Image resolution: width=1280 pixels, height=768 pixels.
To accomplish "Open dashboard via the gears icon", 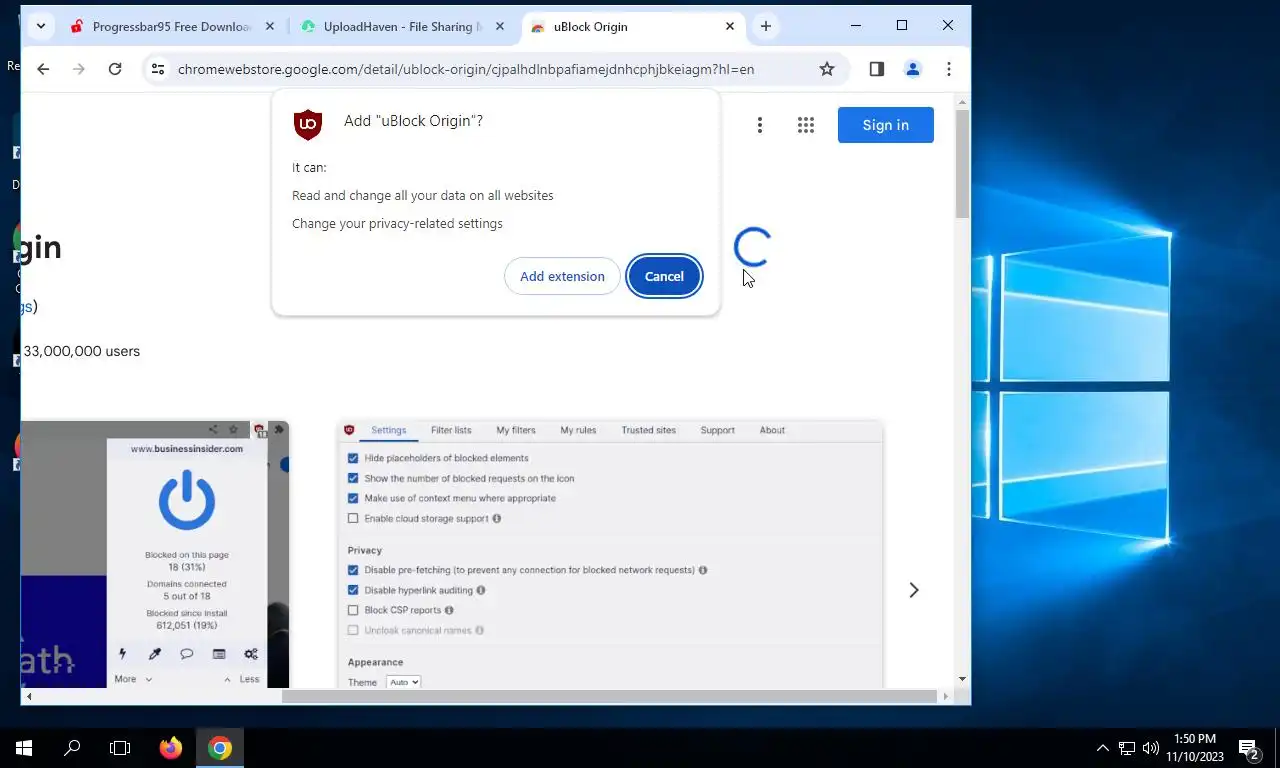I will coord(251,654).
